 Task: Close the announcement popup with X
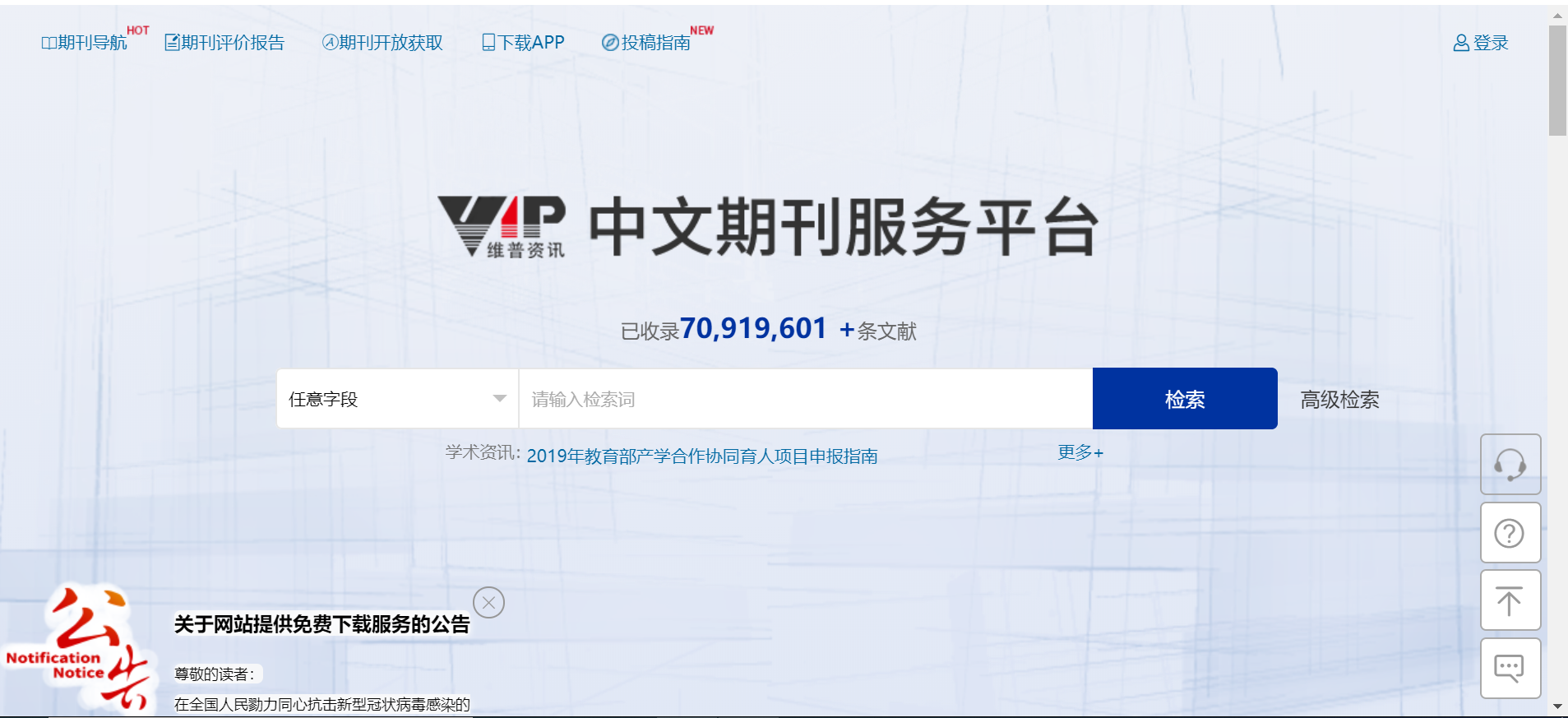coord(488,603)
